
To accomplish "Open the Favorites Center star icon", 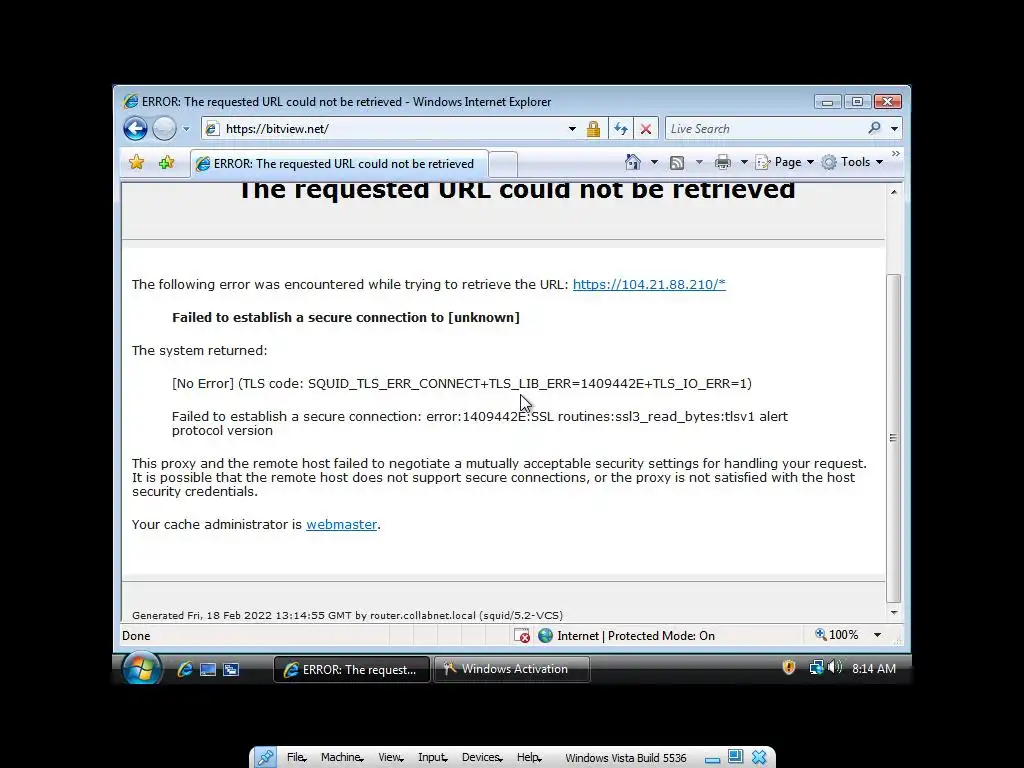I will pos(136,162).
